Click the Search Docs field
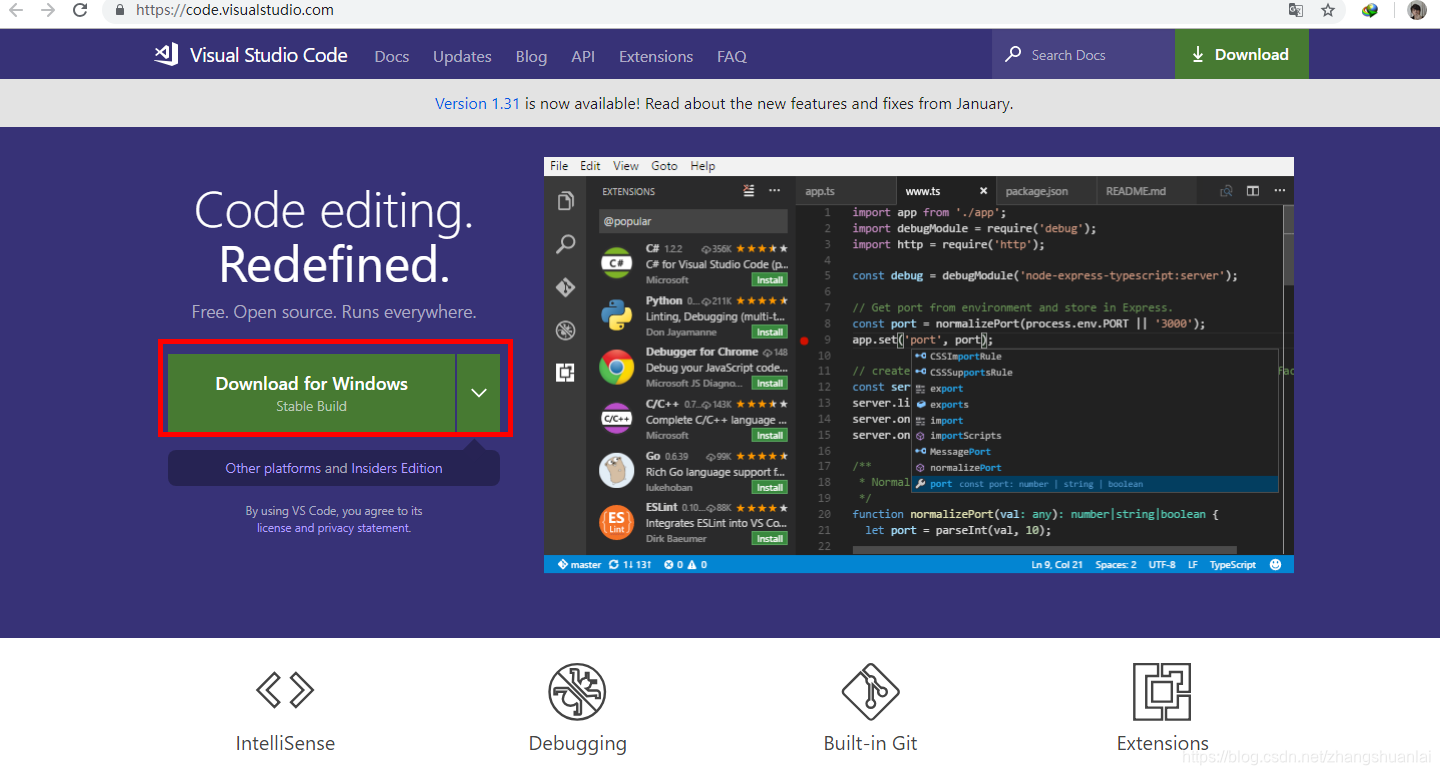 click(x=1083, y=54)
